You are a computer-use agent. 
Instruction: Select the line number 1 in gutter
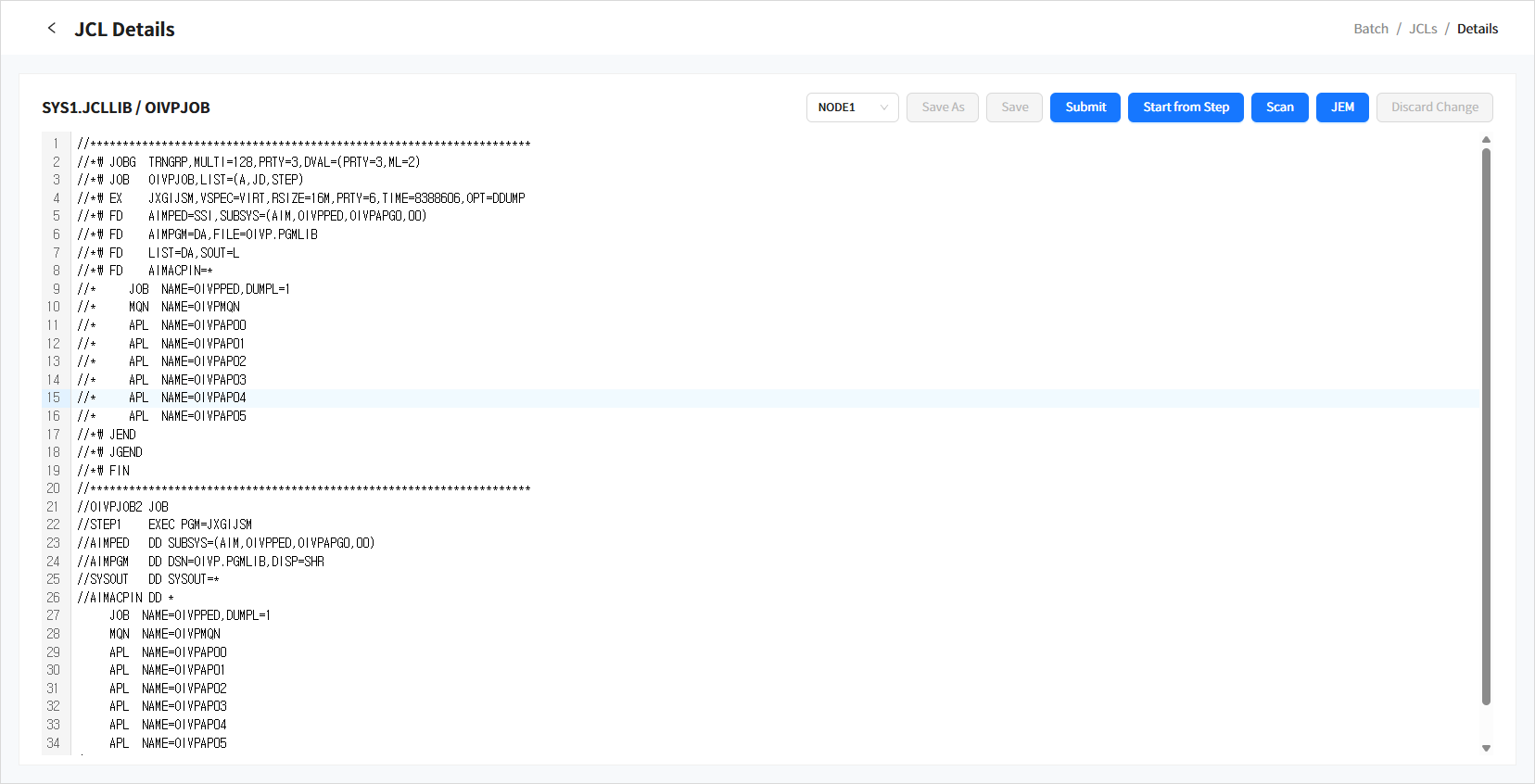(56, 144)
